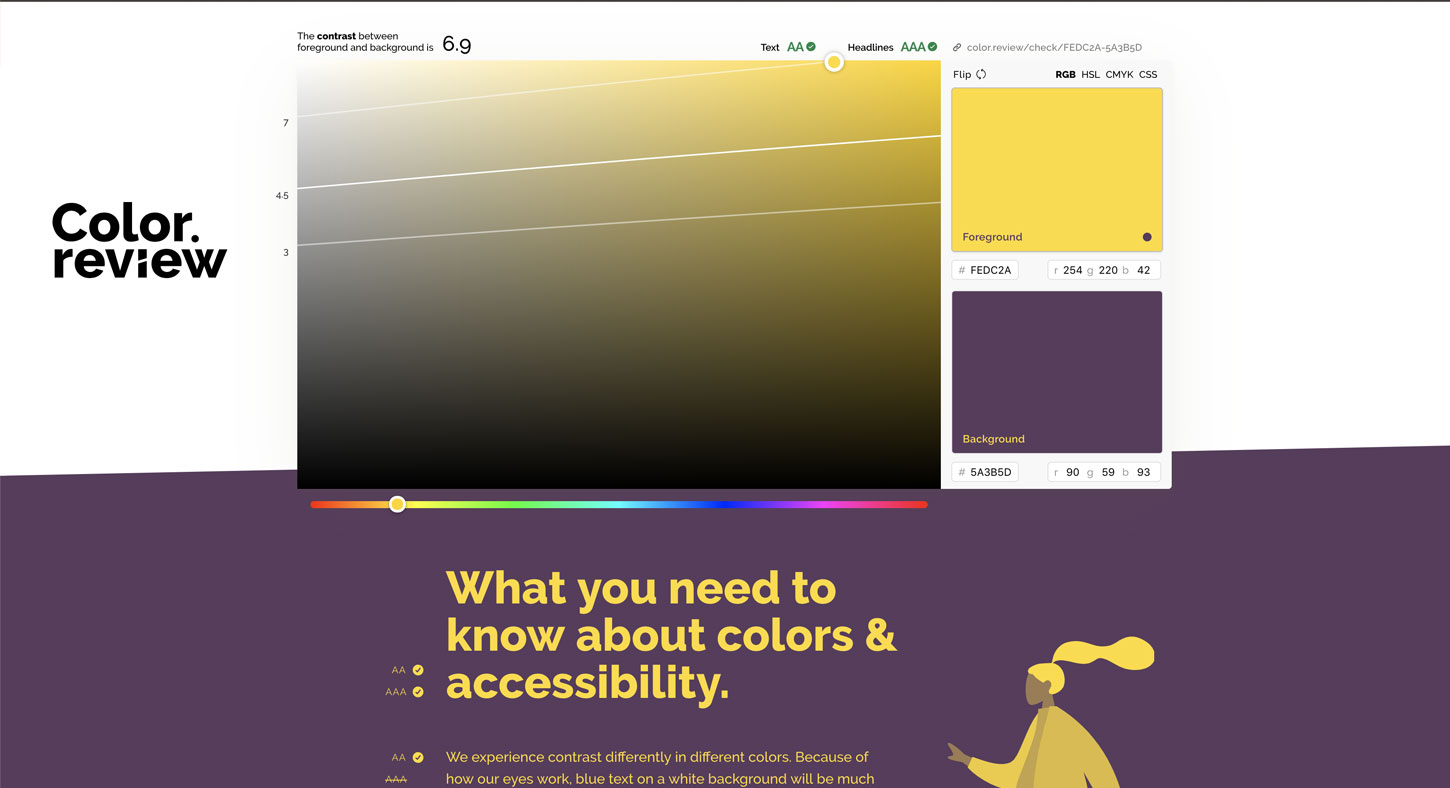Click the AA check icon beside the headline
The image size is (1450, 788).
[418, 670]
